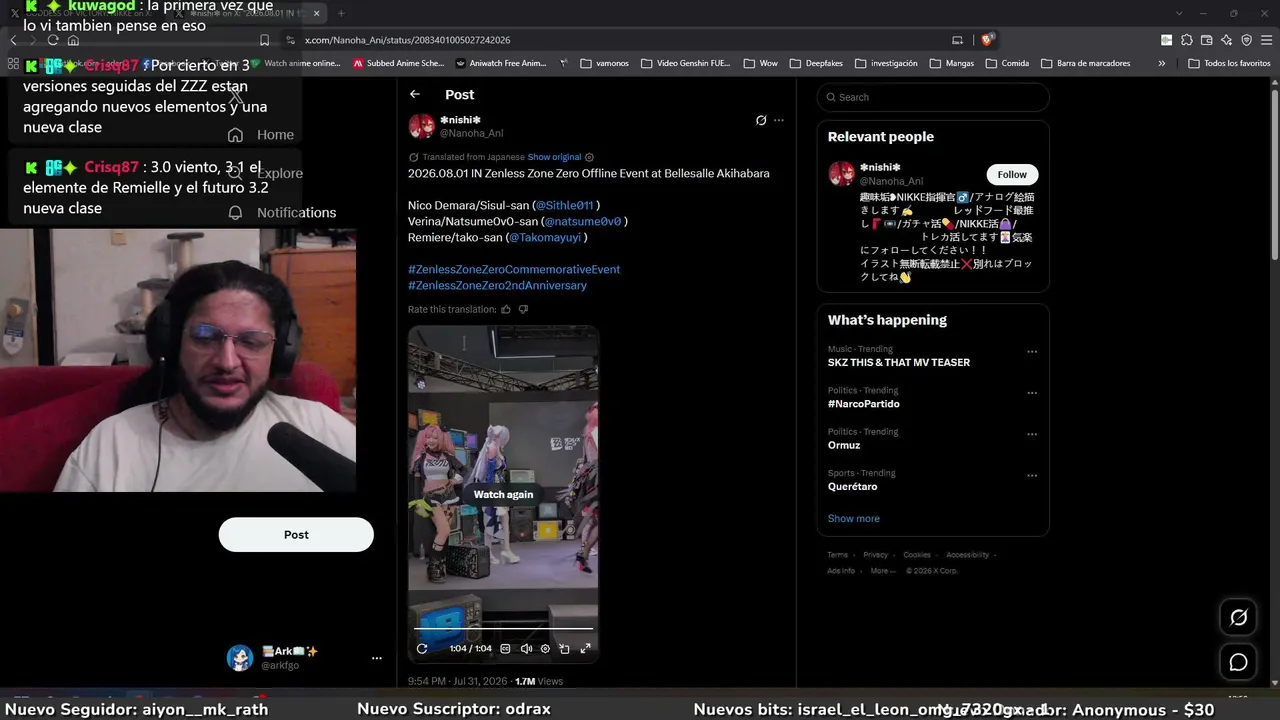The height and width of the screenshot is (720, 1280).
Task: Open more options for SKZ THIS & THAT trend
Action: click(1032, 352)
